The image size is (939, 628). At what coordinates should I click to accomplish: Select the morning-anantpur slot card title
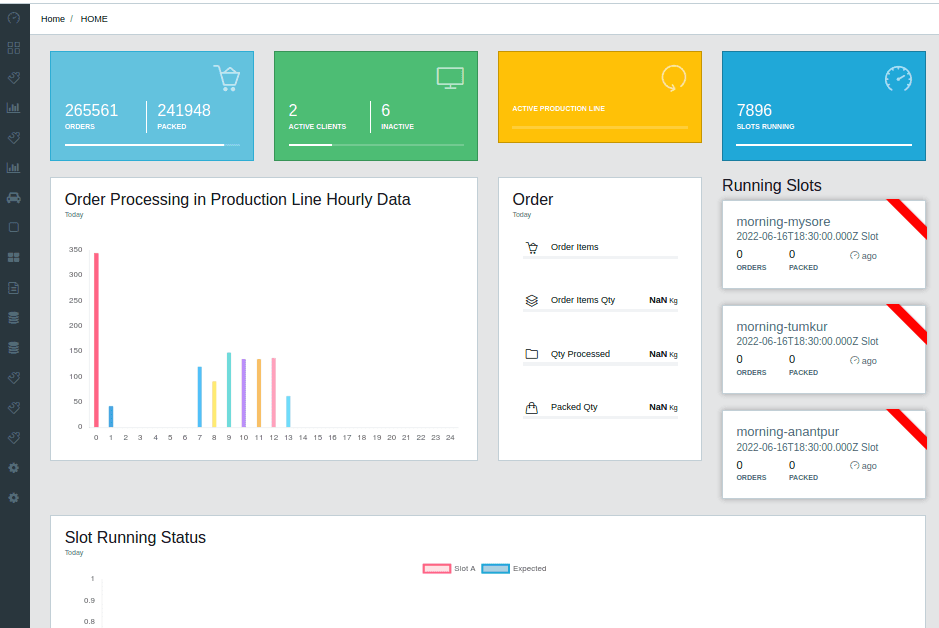787,432
